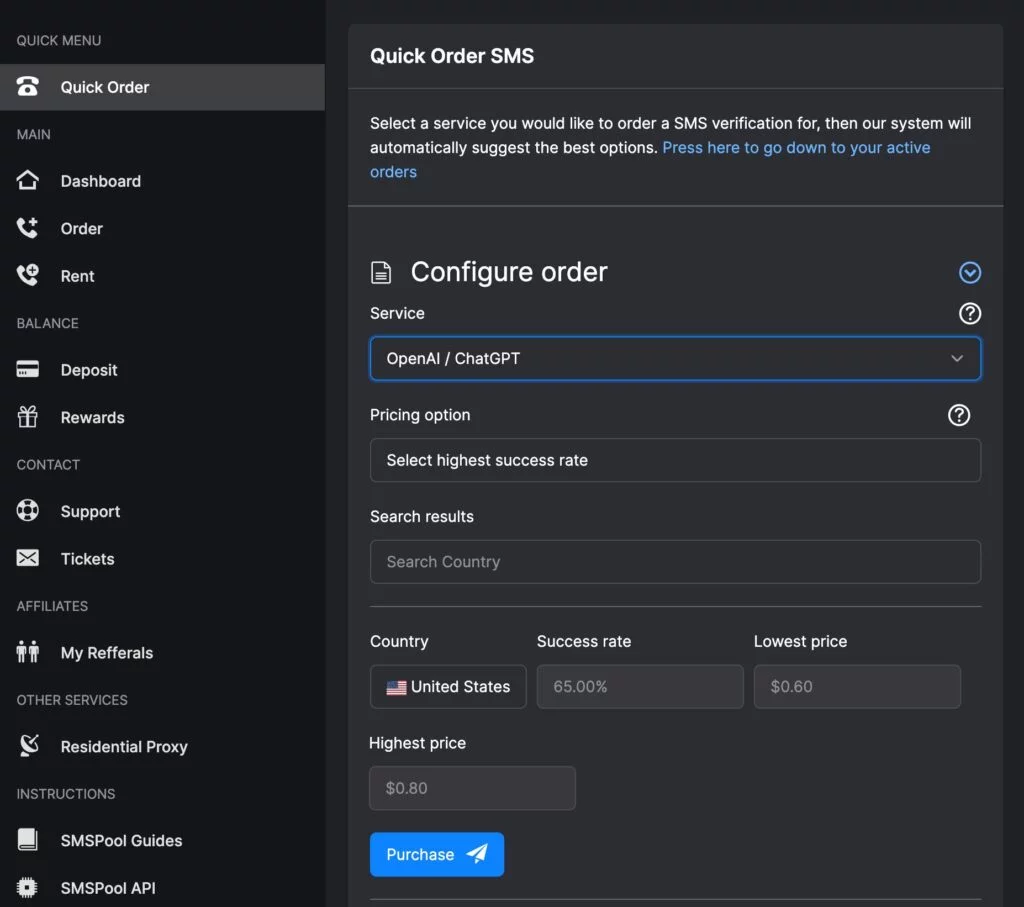
Task: Select the United States country option
Action: pyautogui.click(x=448, y=687)
